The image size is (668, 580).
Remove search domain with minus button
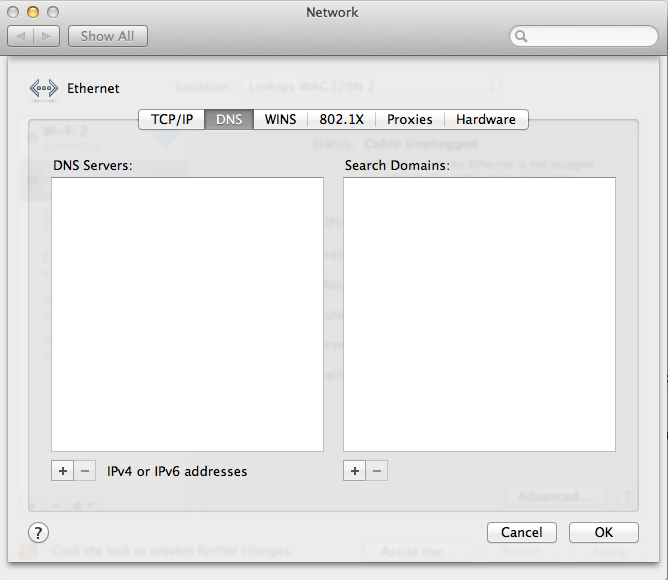point(377,471)
